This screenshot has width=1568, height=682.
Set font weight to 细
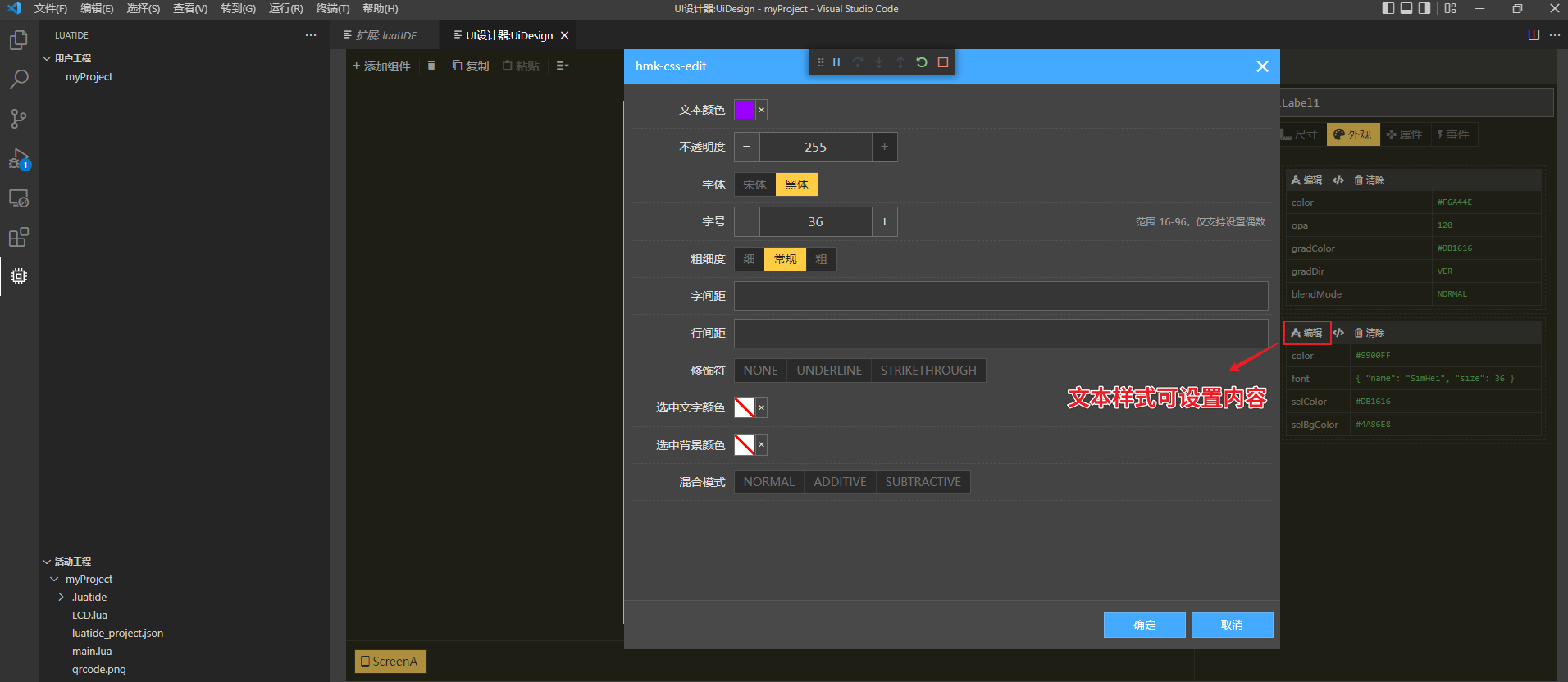click(749, 259)
